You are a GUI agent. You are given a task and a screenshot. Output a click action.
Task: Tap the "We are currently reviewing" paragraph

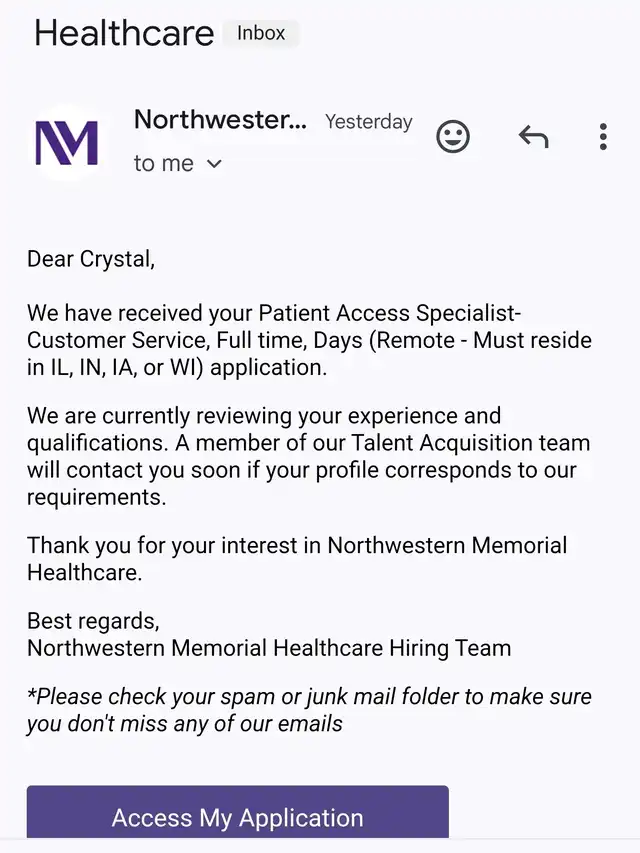click(309, 456)
